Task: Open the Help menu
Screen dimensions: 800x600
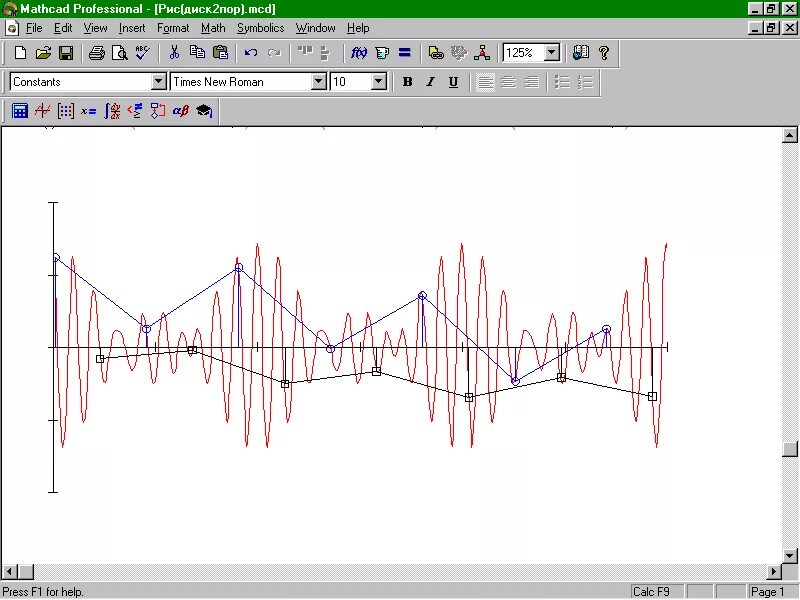Action: pos(358,28)
